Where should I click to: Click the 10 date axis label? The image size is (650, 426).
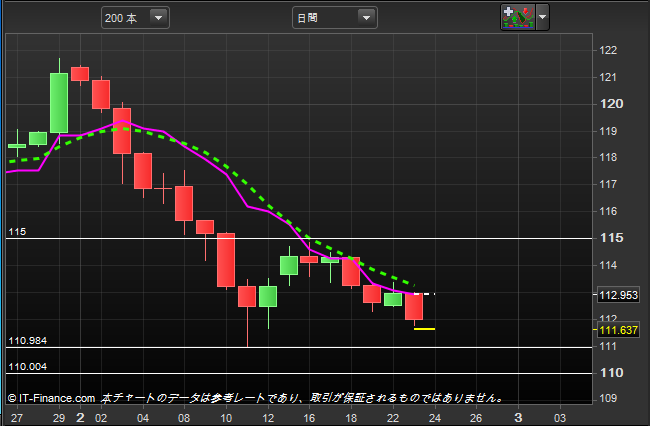click(x=226, y=418)
